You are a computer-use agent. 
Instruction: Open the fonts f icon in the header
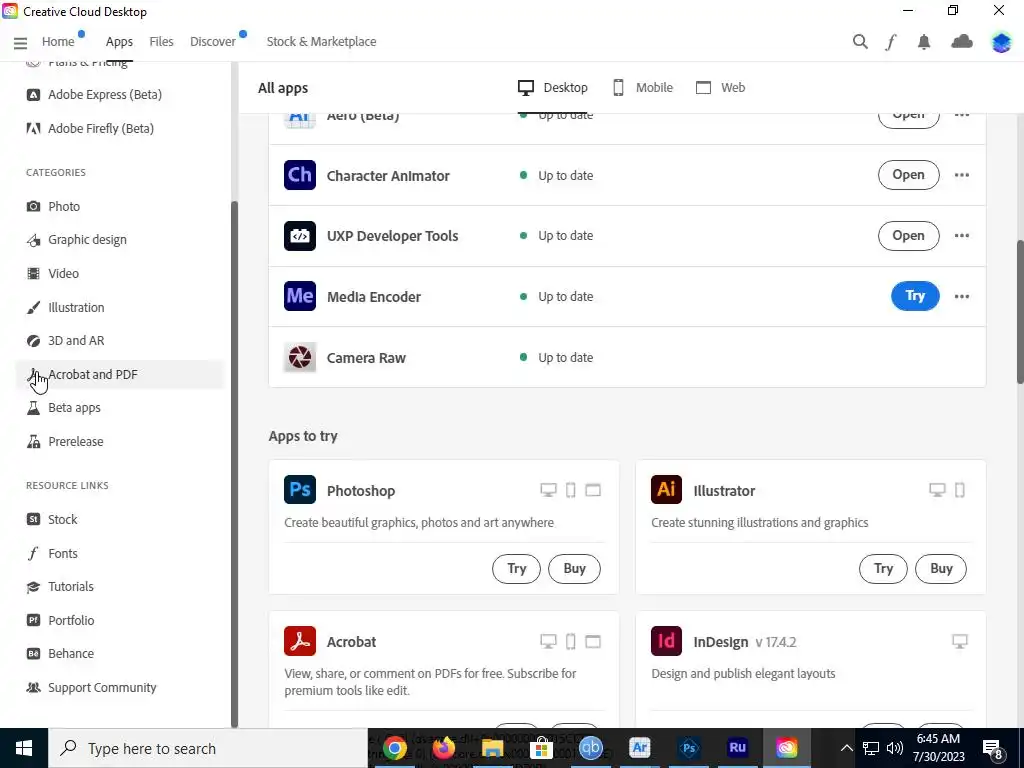(891, 42)
